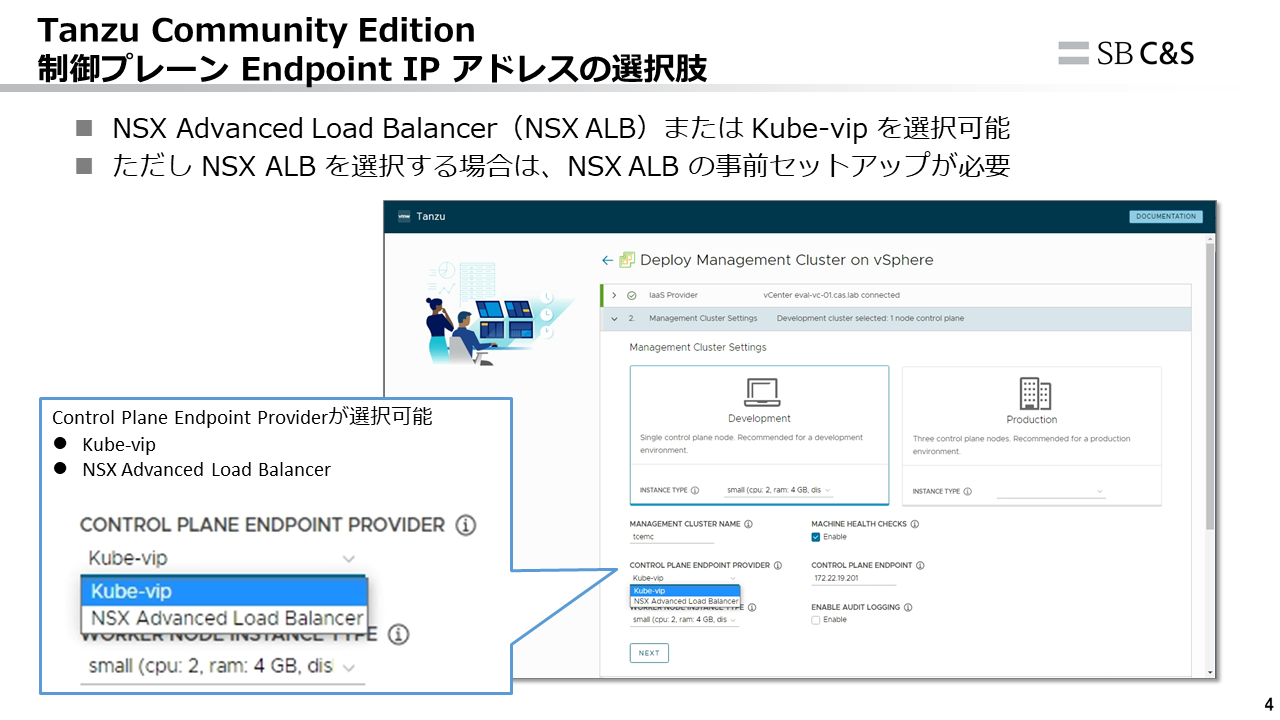
Task: Click 'Development cluster selected: 1 node control plane'
Action: [870, 319]
